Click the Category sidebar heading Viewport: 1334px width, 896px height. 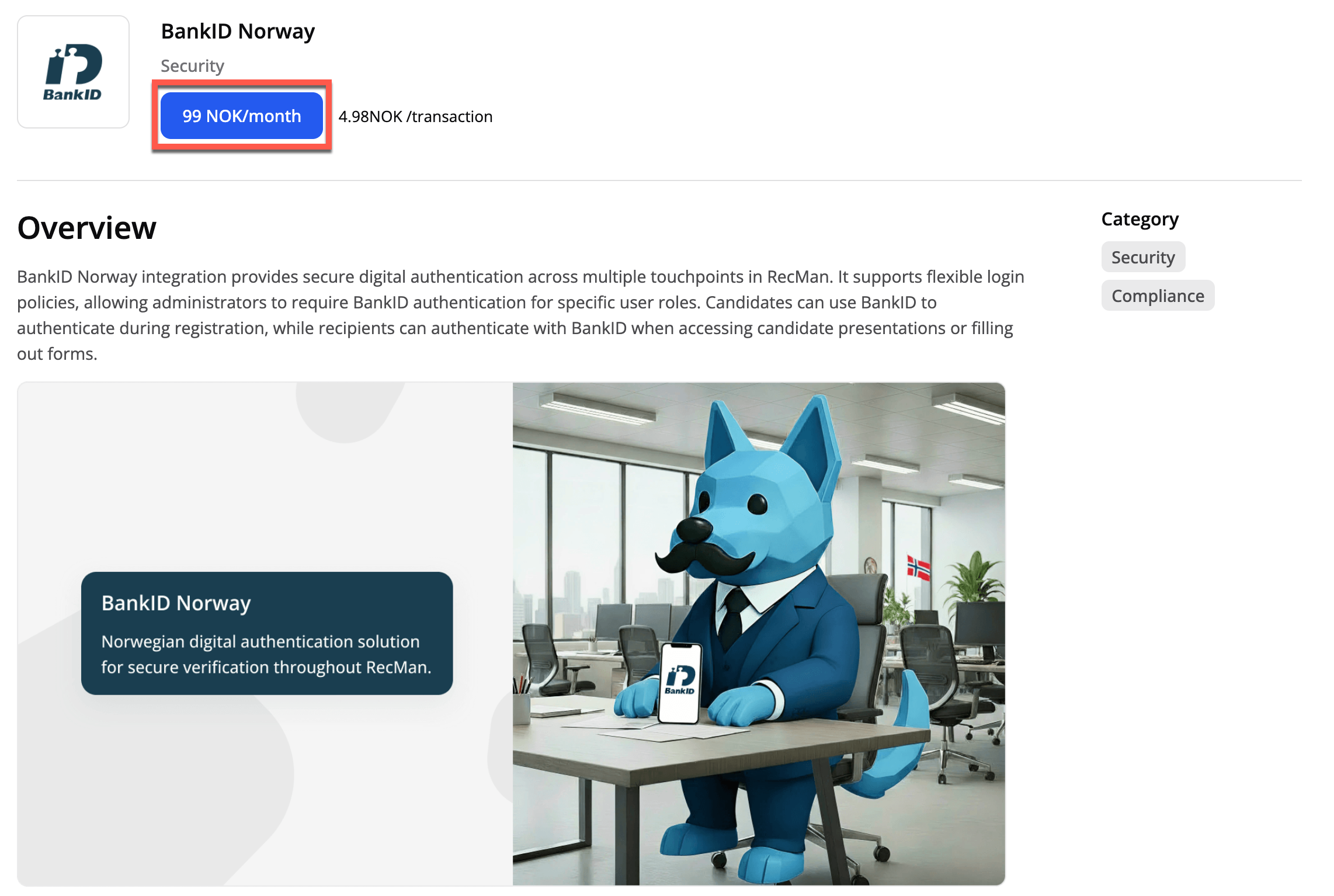coord(1140,219)
